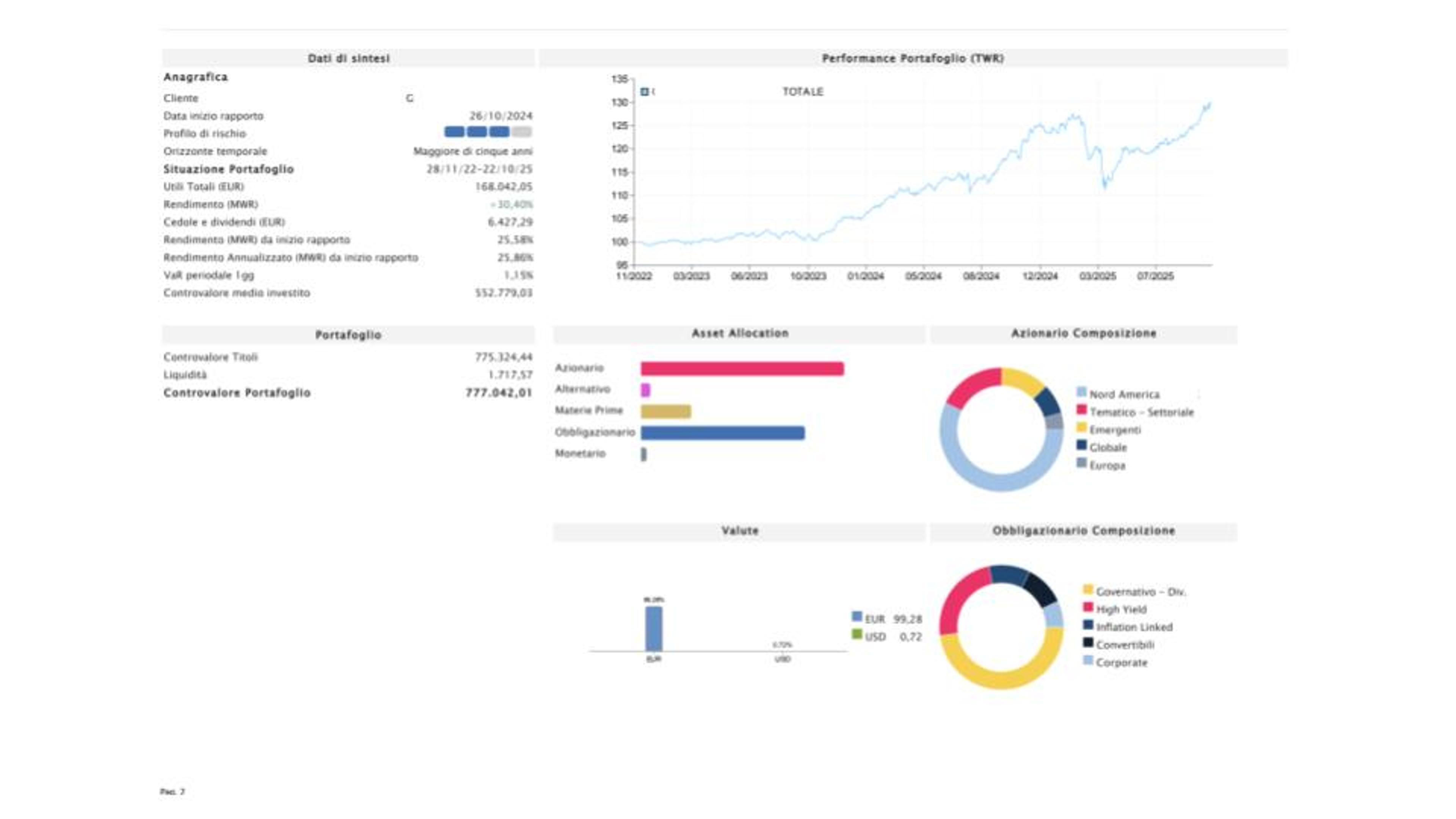Select the Tematico - Settoriale legend marker
Image resolution: width=1456 pixels, height=819 pixels.
pyautogui.click(x=1081, y=410)
